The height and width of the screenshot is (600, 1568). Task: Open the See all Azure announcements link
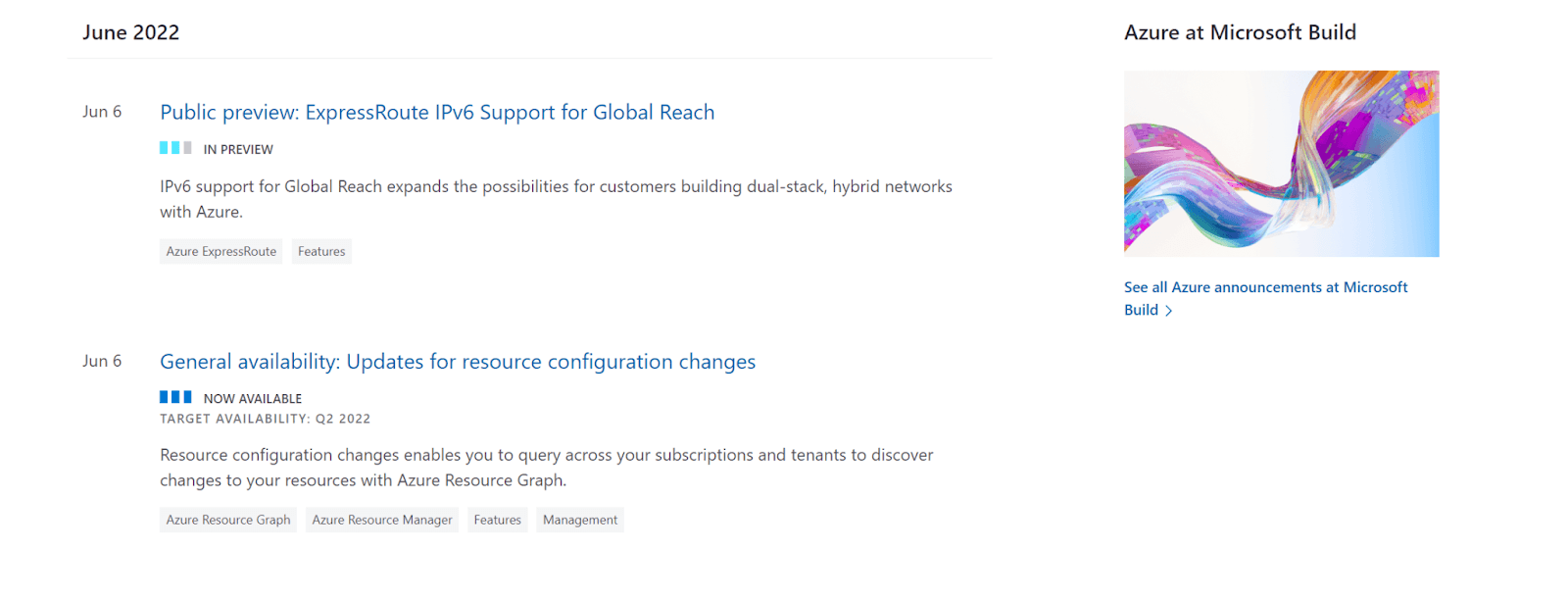coord(1265,287)
